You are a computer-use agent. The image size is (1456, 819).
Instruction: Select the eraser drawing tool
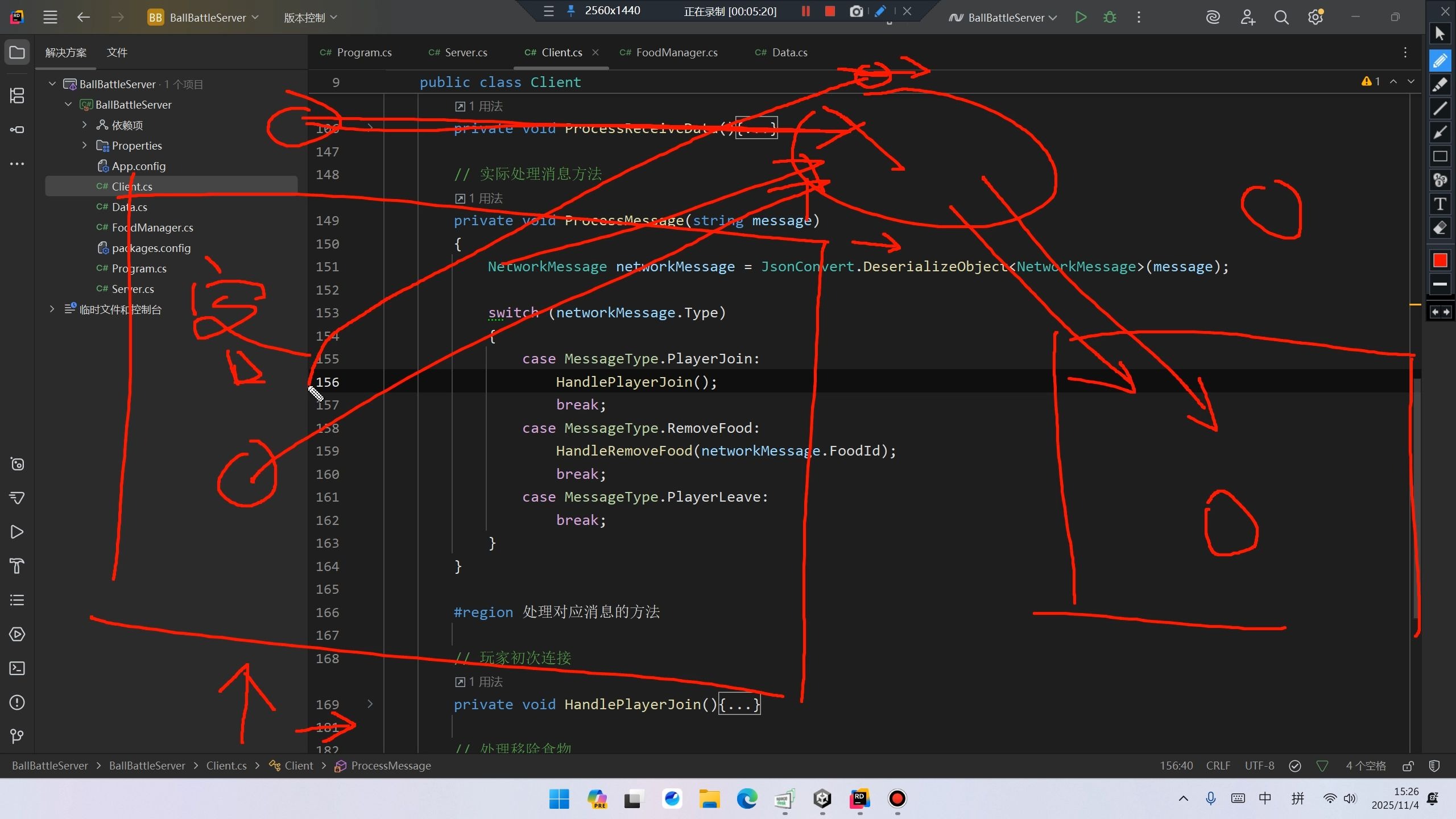click(x=1440, y=228)
